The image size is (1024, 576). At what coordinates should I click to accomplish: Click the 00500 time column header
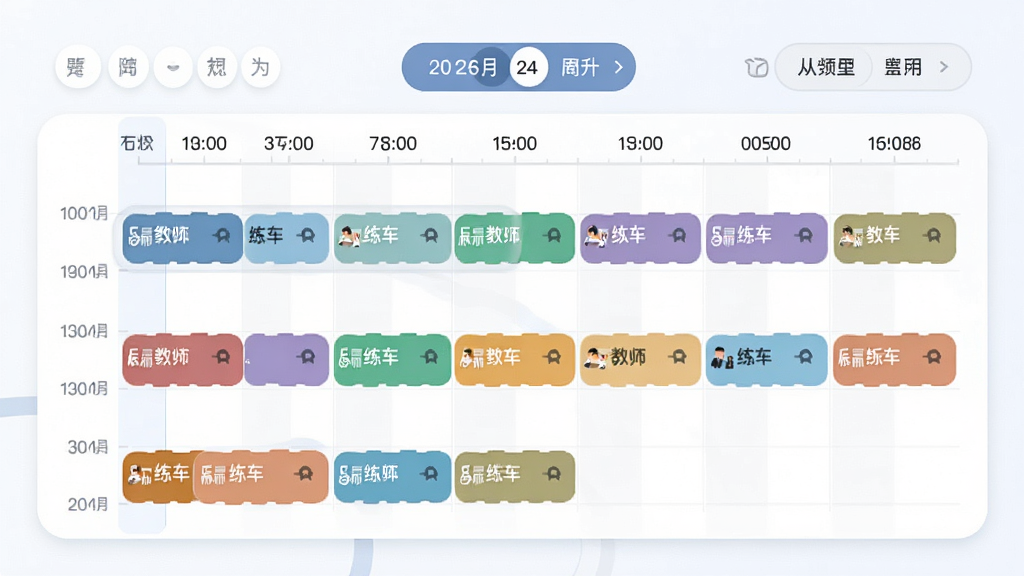(x=765, y=143)
